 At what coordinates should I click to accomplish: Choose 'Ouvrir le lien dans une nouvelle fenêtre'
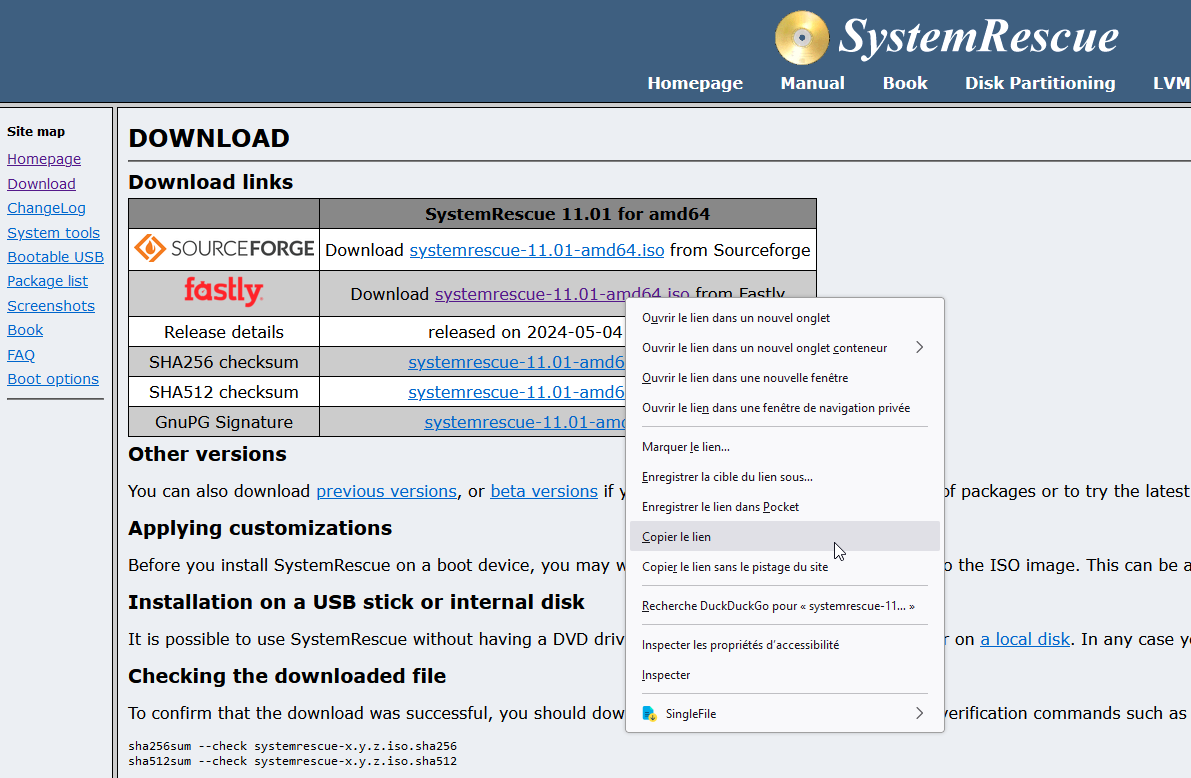tap(785, 378)
